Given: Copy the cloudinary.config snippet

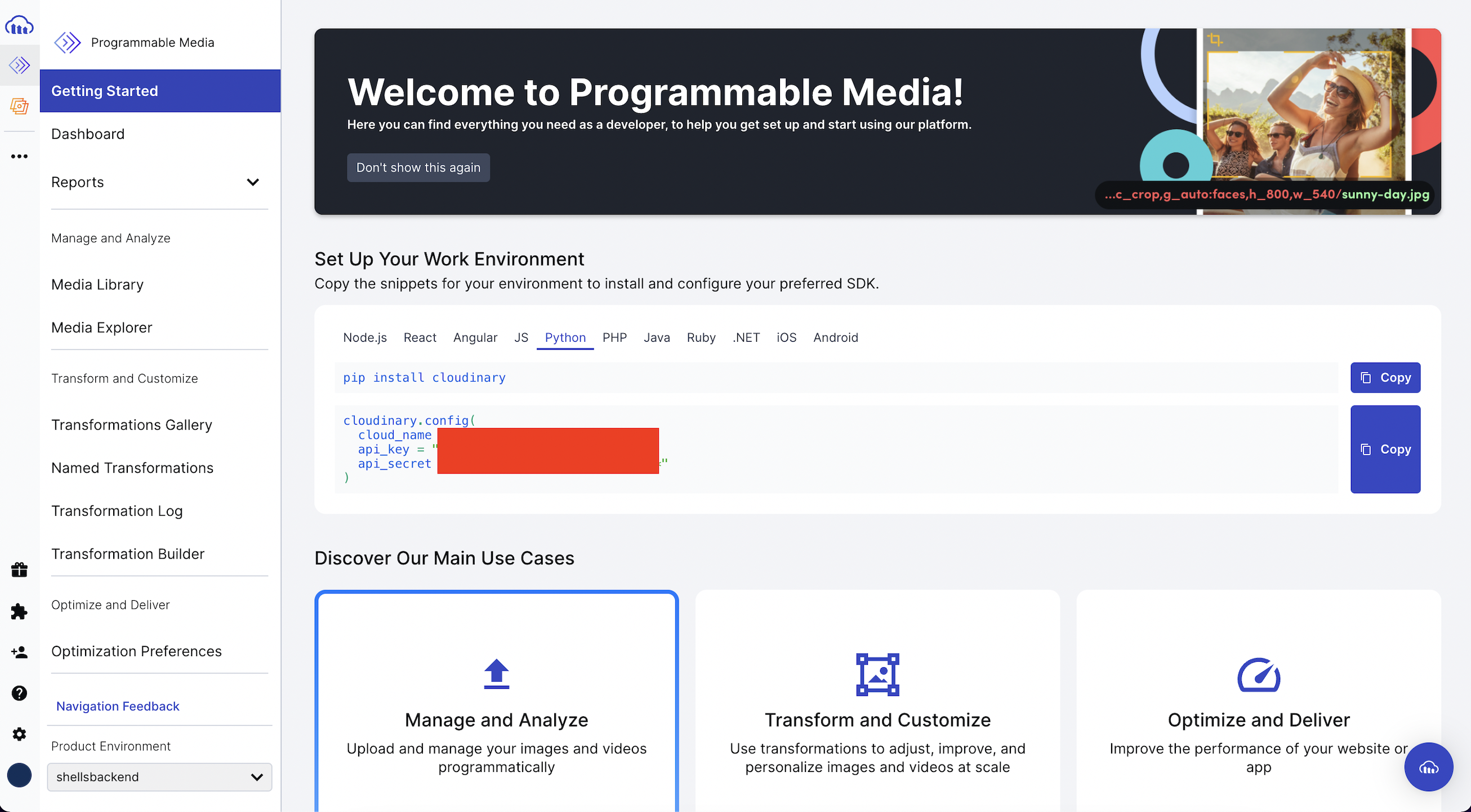Looking at the screenshot, I should pyautogui.click(x=1385, y=449).
